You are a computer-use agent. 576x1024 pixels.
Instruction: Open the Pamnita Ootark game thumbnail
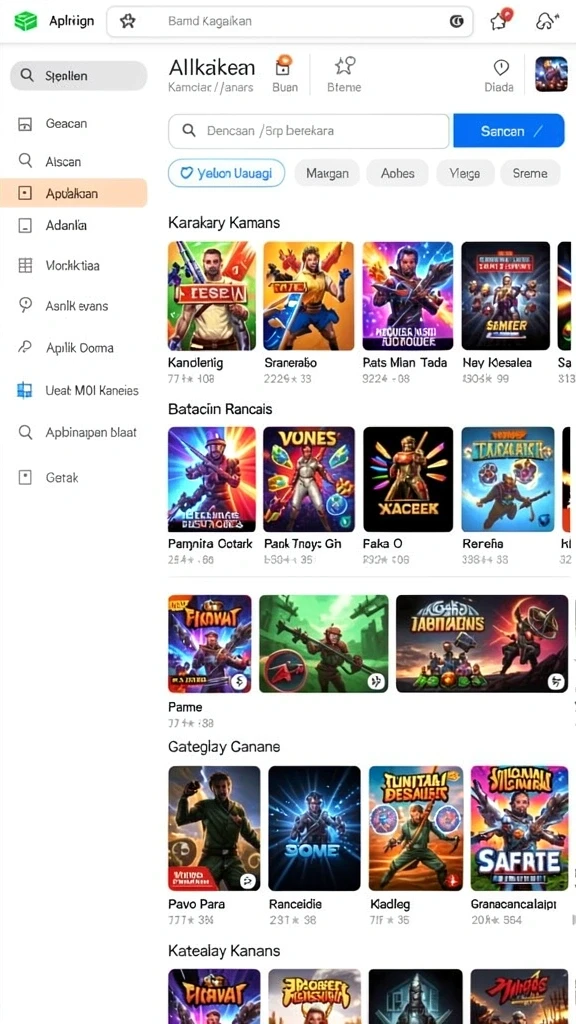[212, 479]
